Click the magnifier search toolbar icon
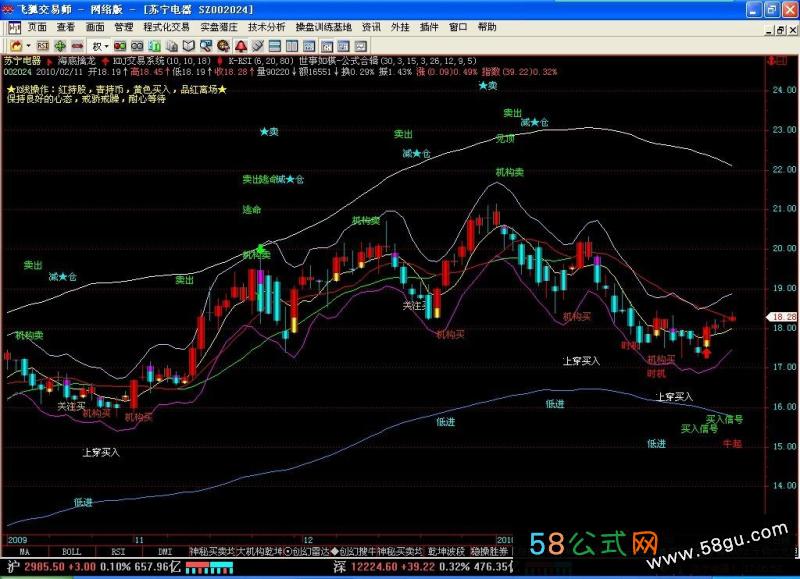The width and height of the screenshot is (800, 579). tap(206, 46)
